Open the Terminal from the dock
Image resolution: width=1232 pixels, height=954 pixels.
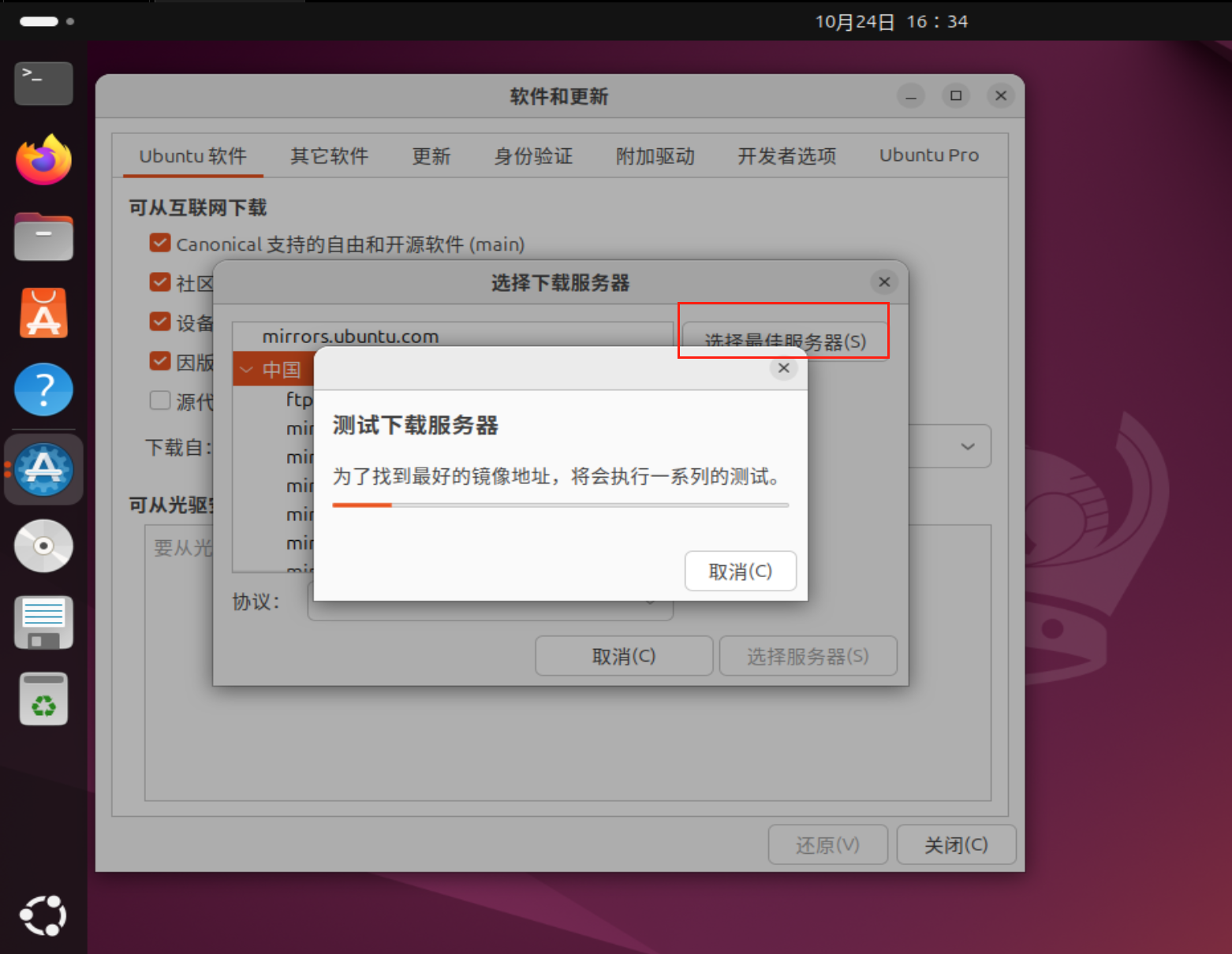43,83
